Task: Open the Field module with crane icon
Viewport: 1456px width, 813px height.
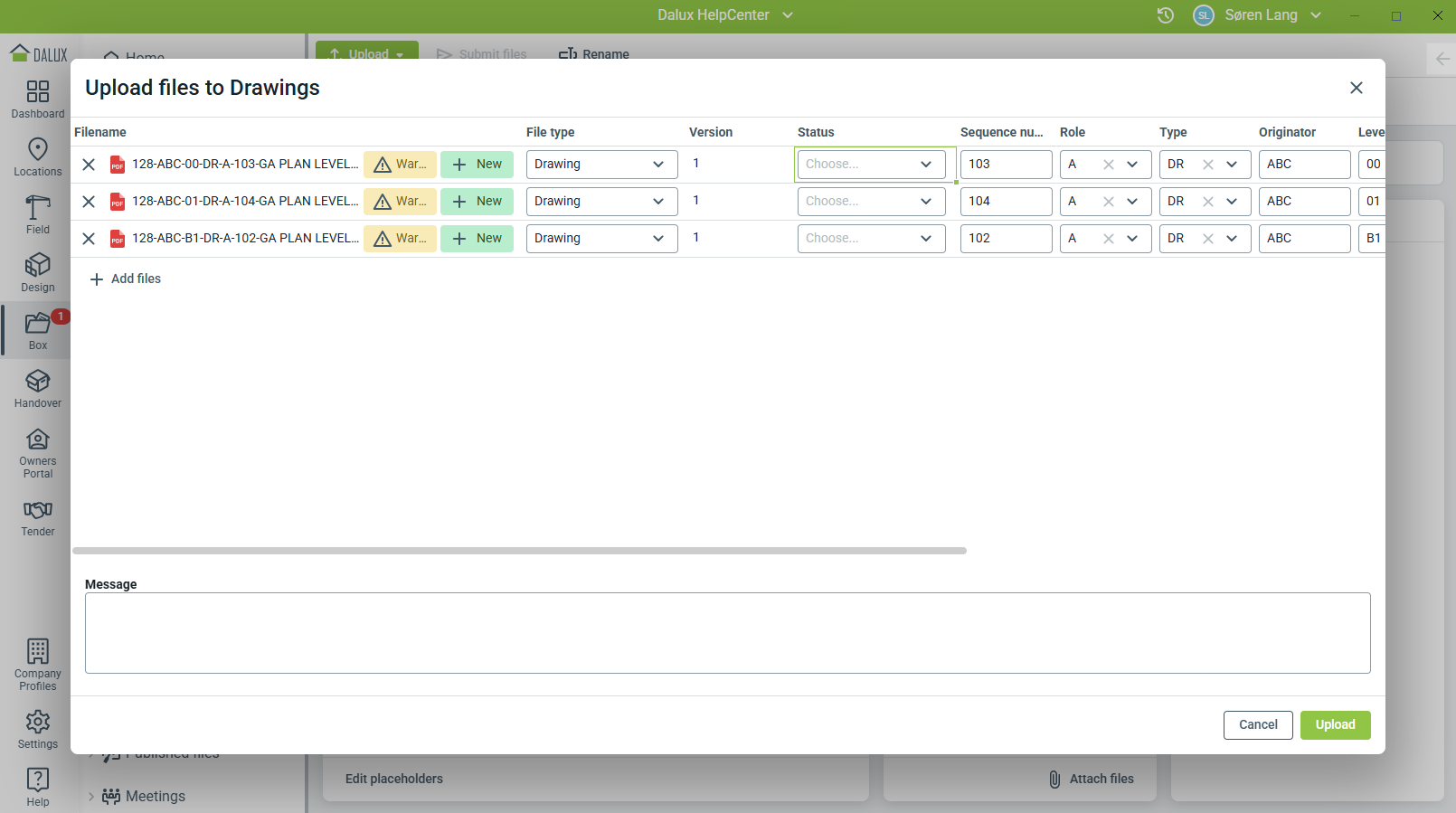Action: pyautogui.click(x=37, y=214)
